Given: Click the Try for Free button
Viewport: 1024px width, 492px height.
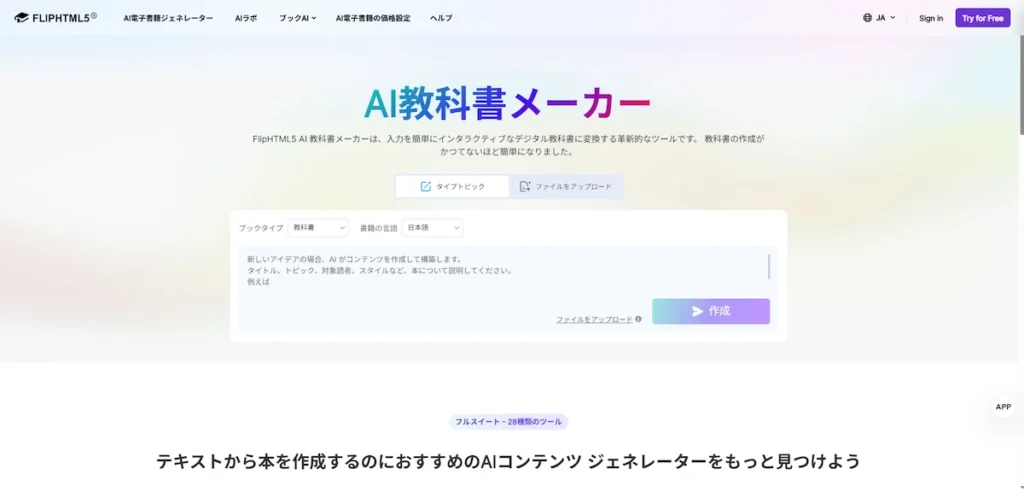Looking at the screenshot, I should pyautogui.click(x=982, y=18).
